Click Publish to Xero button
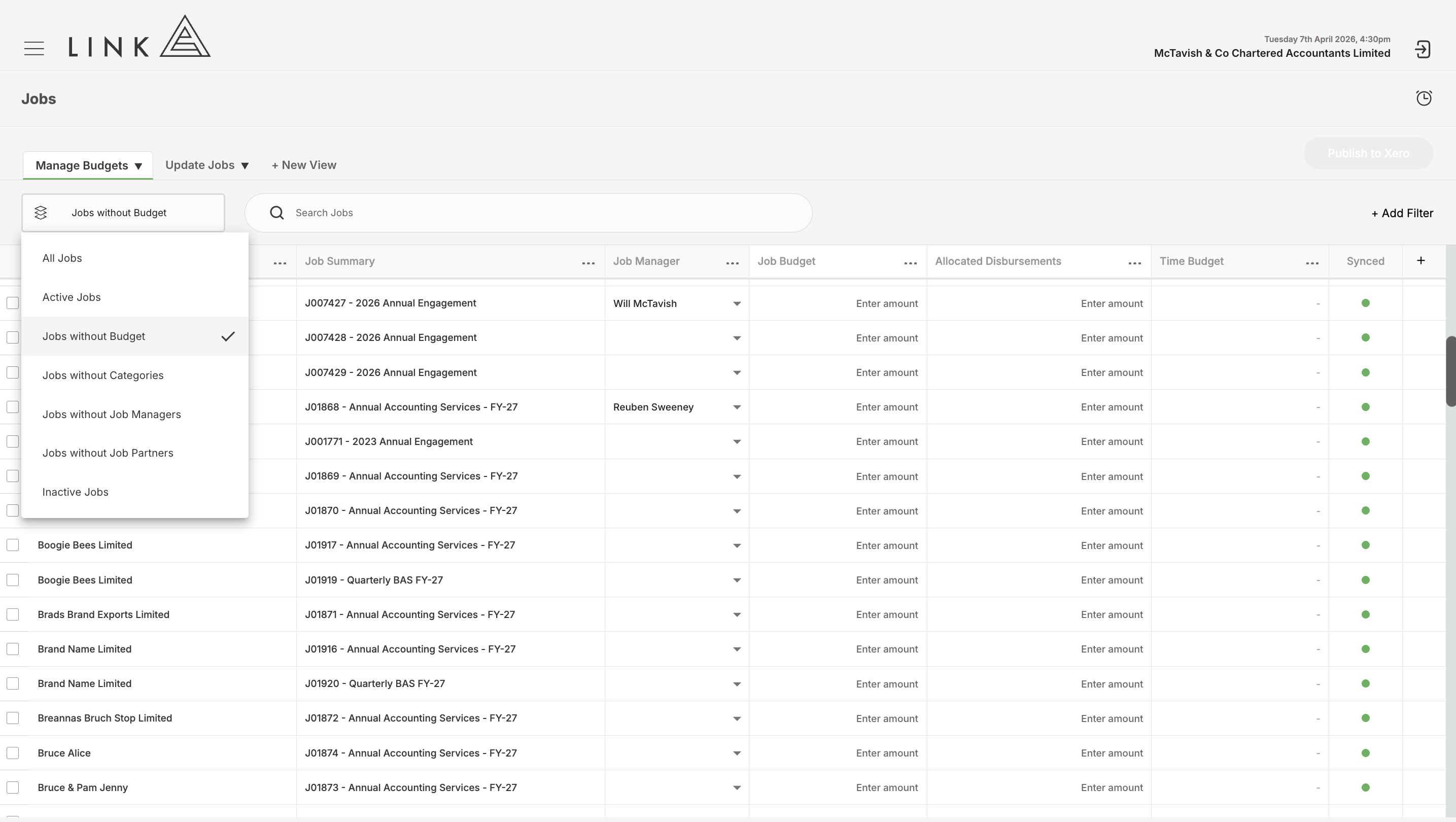 (x=1368, y=153)
